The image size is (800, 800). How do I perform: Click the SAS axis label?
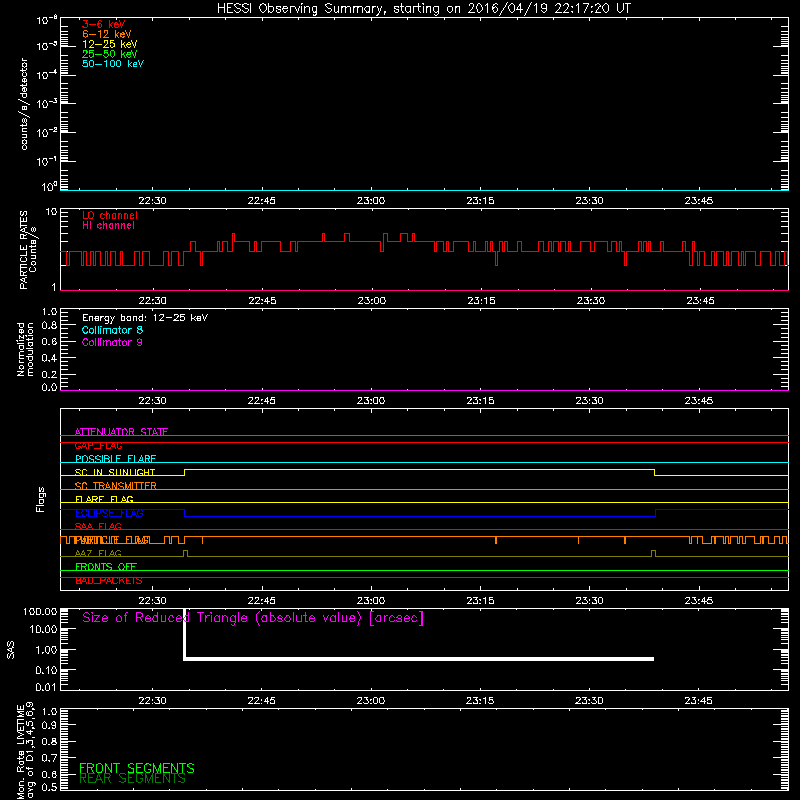11,650
